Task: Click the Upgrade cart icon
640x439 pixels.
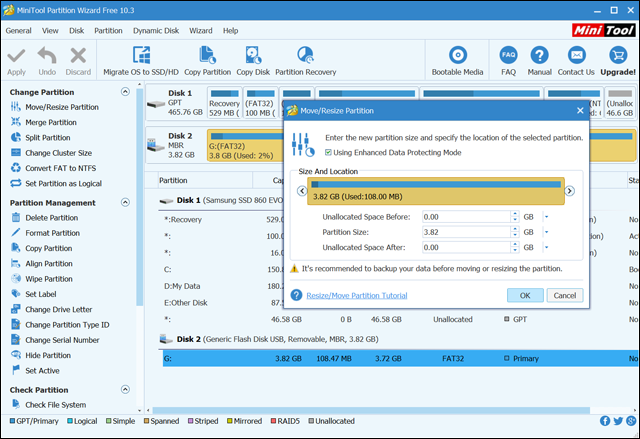Action: pyautogui.click(x=618, y=55)
